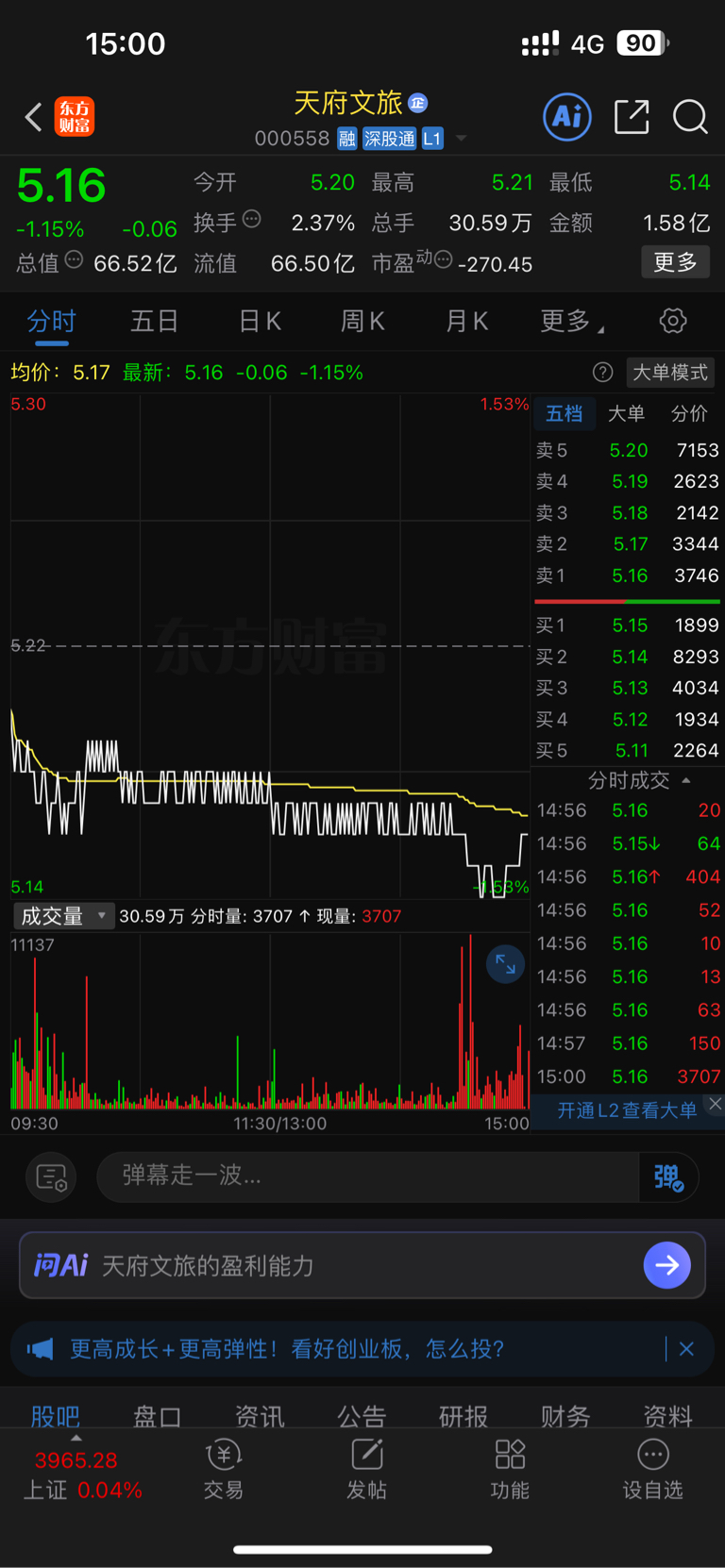Open the 财务 finance tab

point(565,1415)
